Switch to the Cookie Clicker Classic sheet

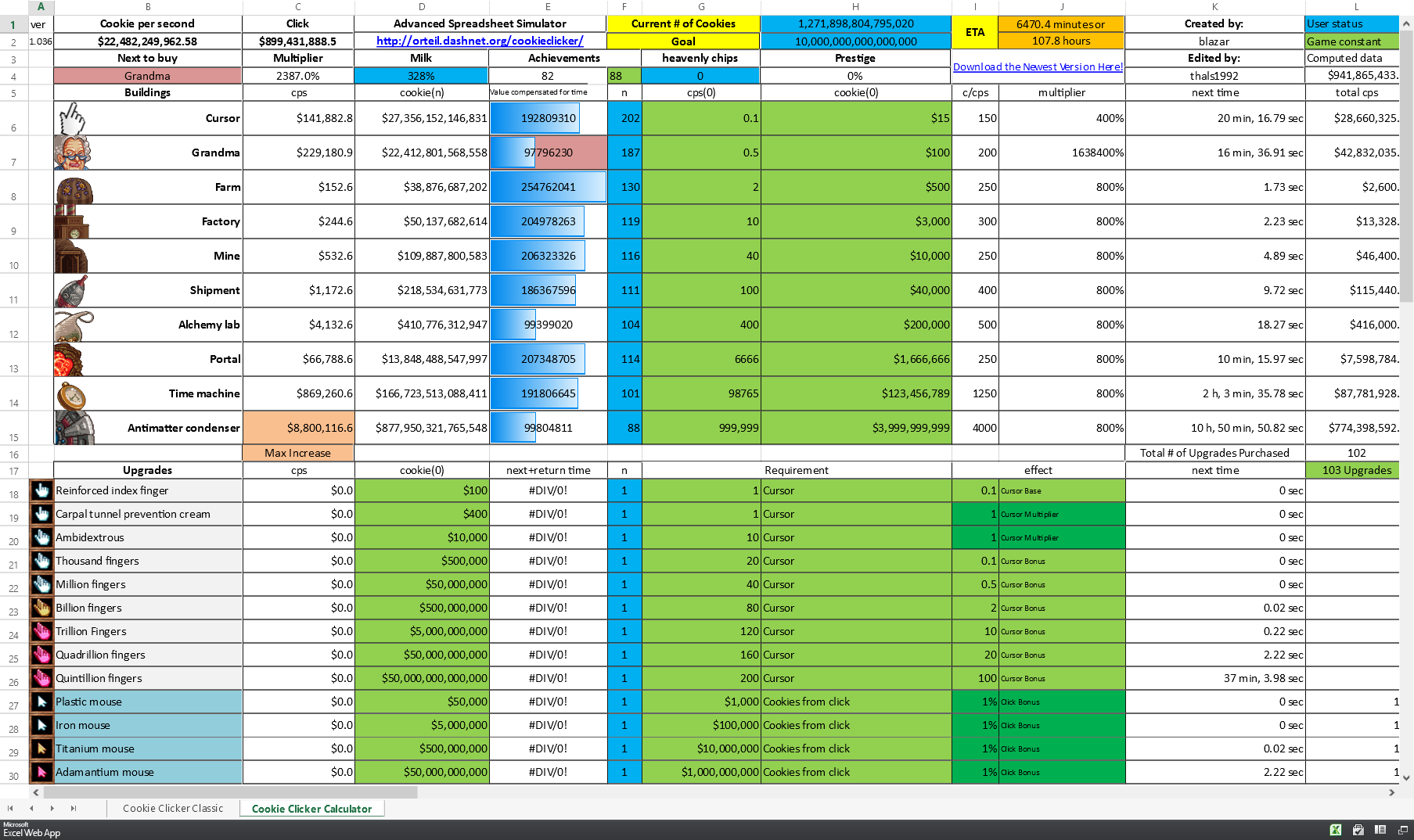click(173, 808)
